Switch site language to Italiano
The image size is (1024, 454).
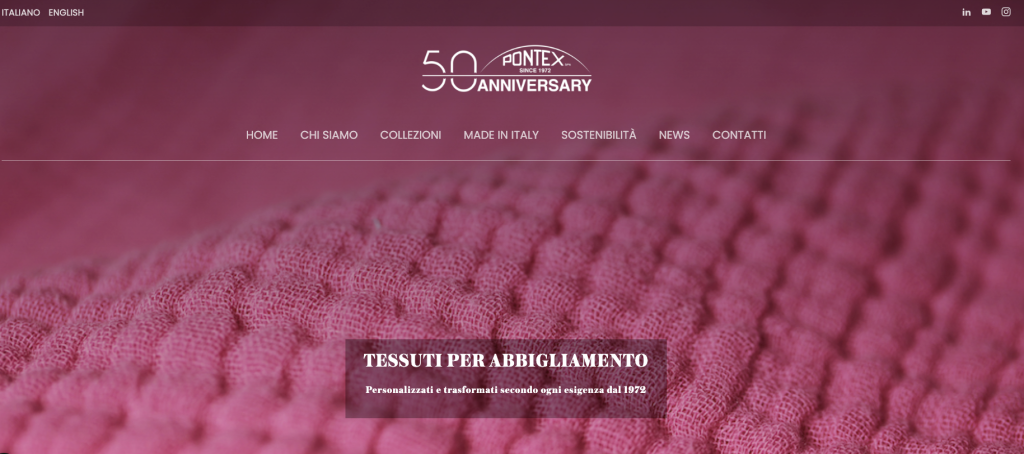(x=21, y=12)
